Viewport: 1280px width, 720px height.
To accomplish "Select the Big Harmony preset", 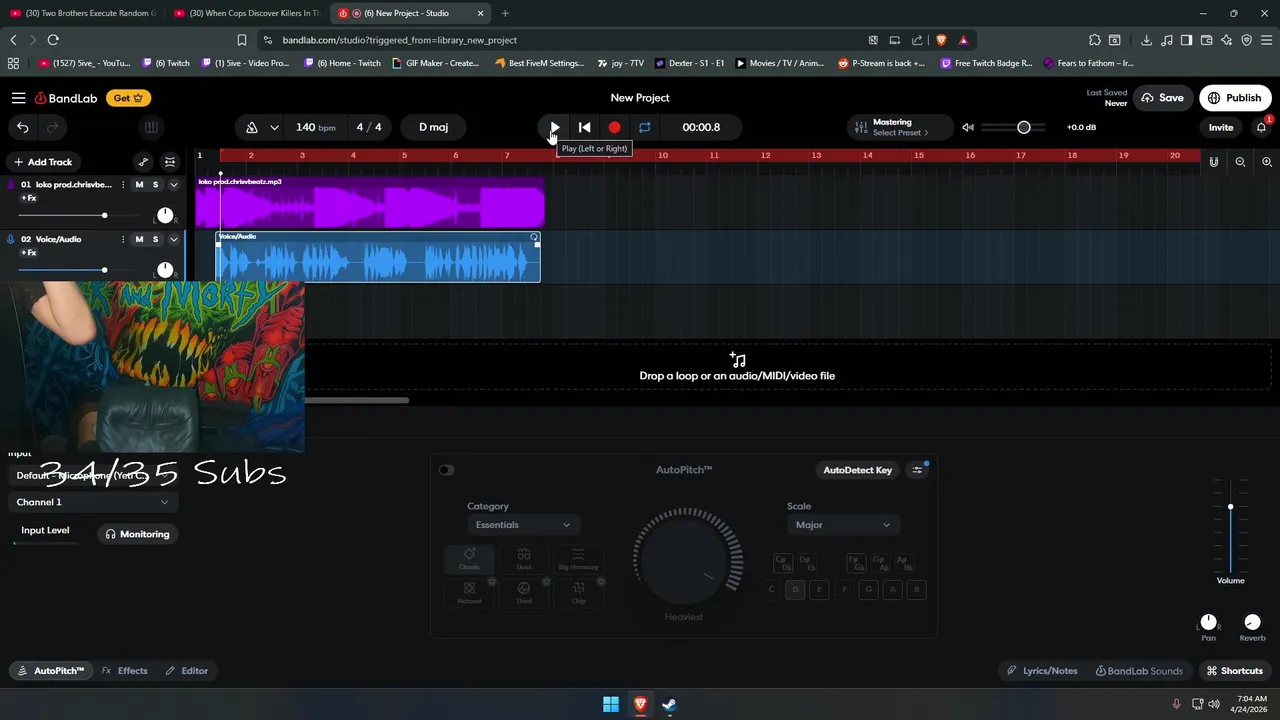I will point(578,559).
